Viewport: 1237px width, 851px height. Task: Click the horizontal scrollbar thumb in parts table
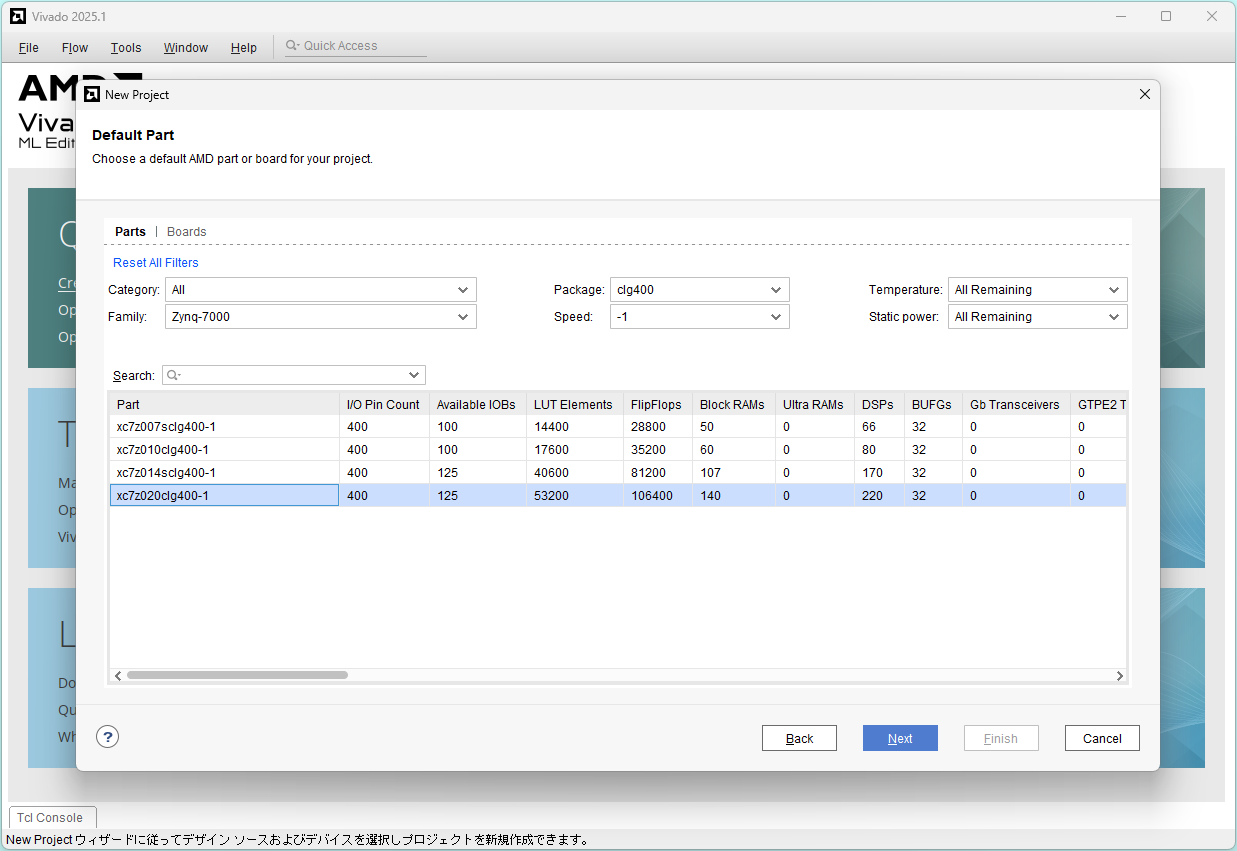[237, 676]
